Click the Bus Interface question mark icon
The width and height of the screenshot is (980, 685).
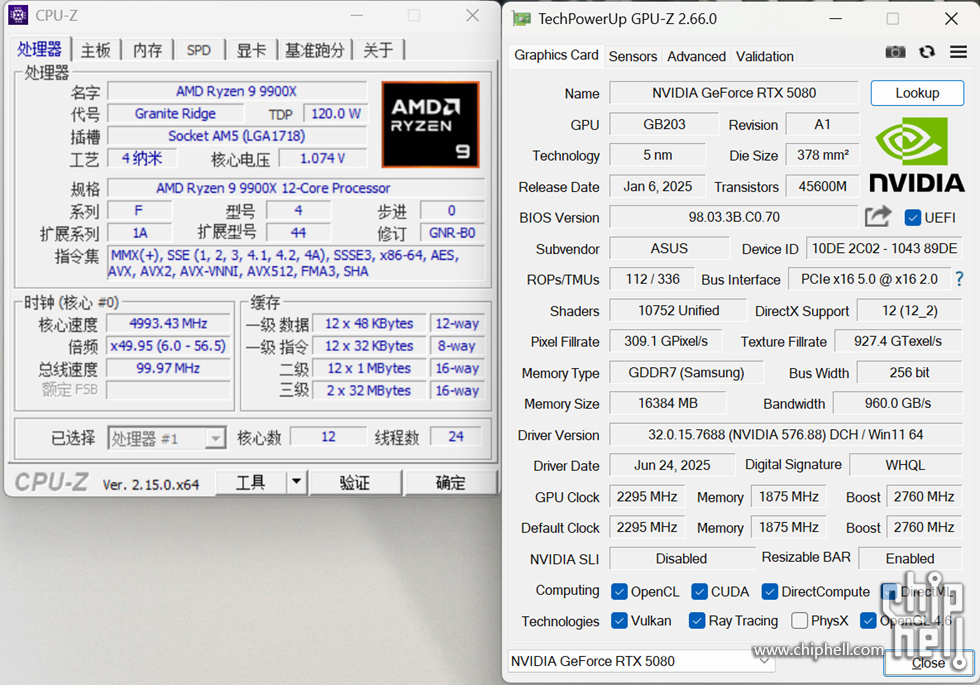959,279
